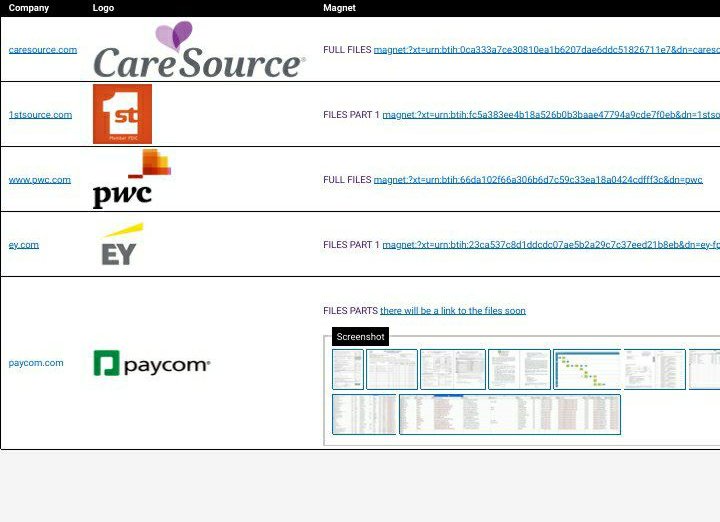Open the caresource FULL FILES magnet link
Image resolution: width=720 pixels, height=522 pixels.
[546, 50]
